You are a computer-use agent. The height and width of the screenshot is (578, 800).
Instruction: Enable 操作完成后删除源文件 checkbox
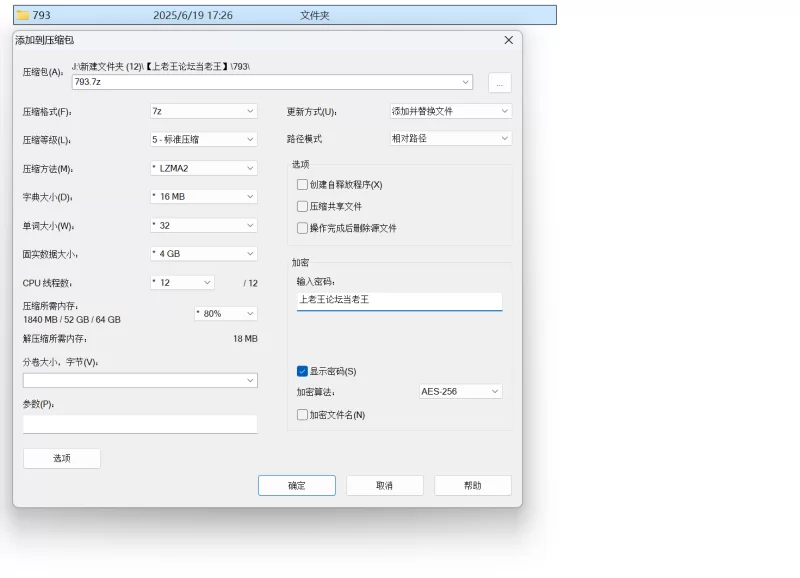pyautogui.click(x=302, y=228)
